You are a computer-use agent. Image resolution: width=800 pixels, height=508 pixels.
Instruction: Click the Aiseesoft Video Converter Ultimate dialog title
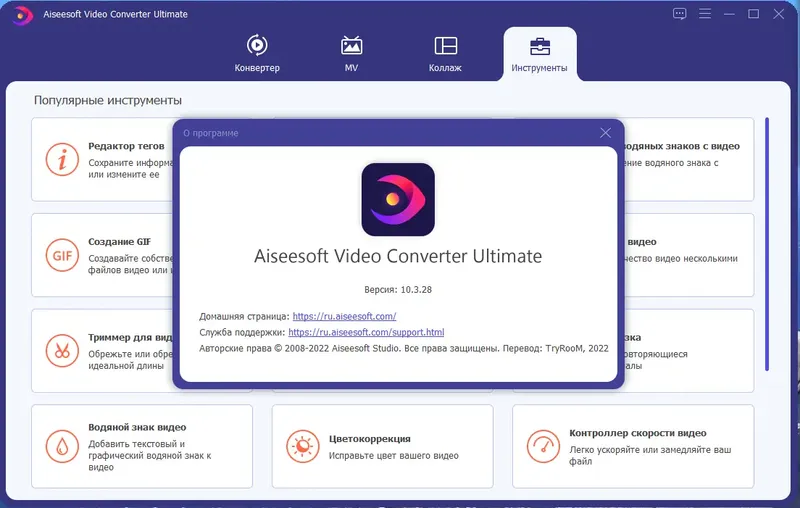398,256
